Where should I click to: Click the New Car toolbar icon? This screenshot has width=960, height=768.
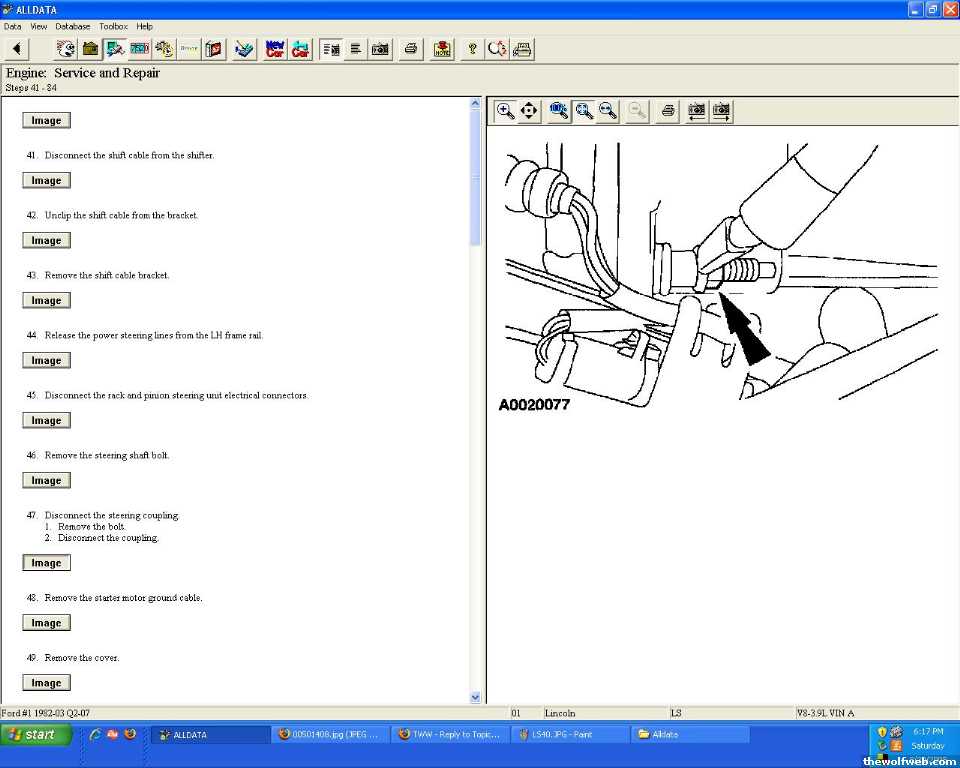tap(275, 49)
